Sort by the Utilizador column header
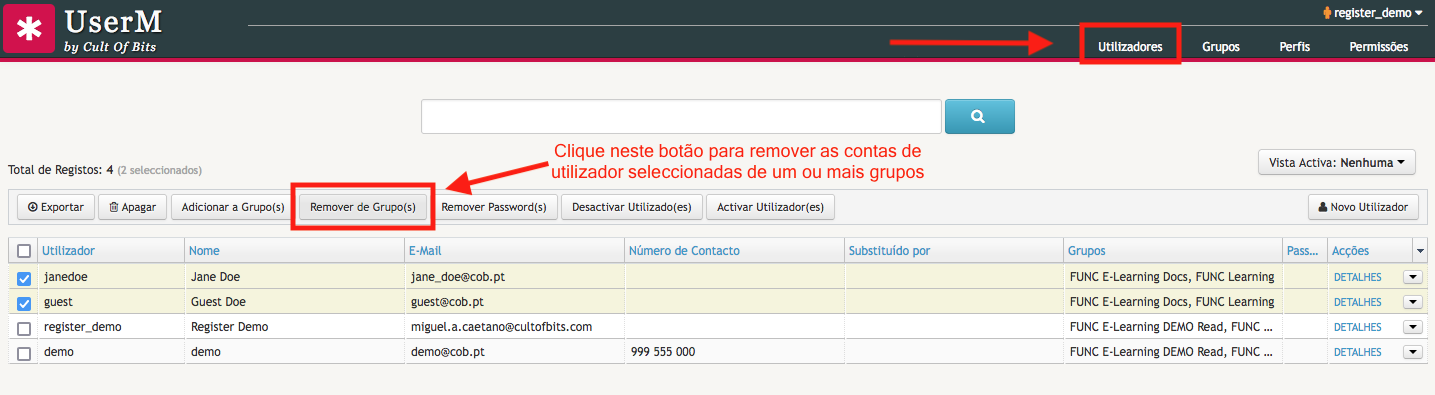 point(110,250)
